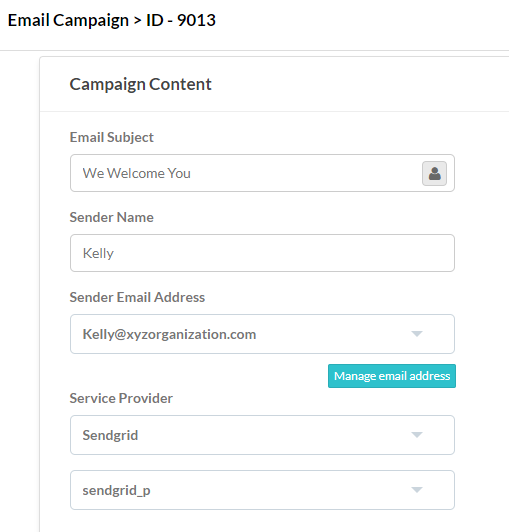The image size is (509, 532).
Task: Go to Email Campaign in the breadcrumb
Action: point(68,20)
